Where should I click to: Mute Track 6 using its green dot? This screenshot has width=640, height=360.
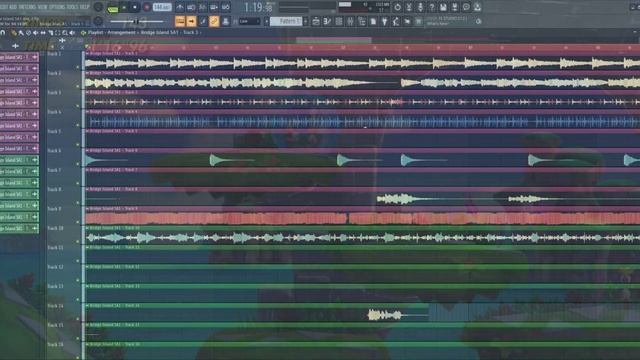78,164
